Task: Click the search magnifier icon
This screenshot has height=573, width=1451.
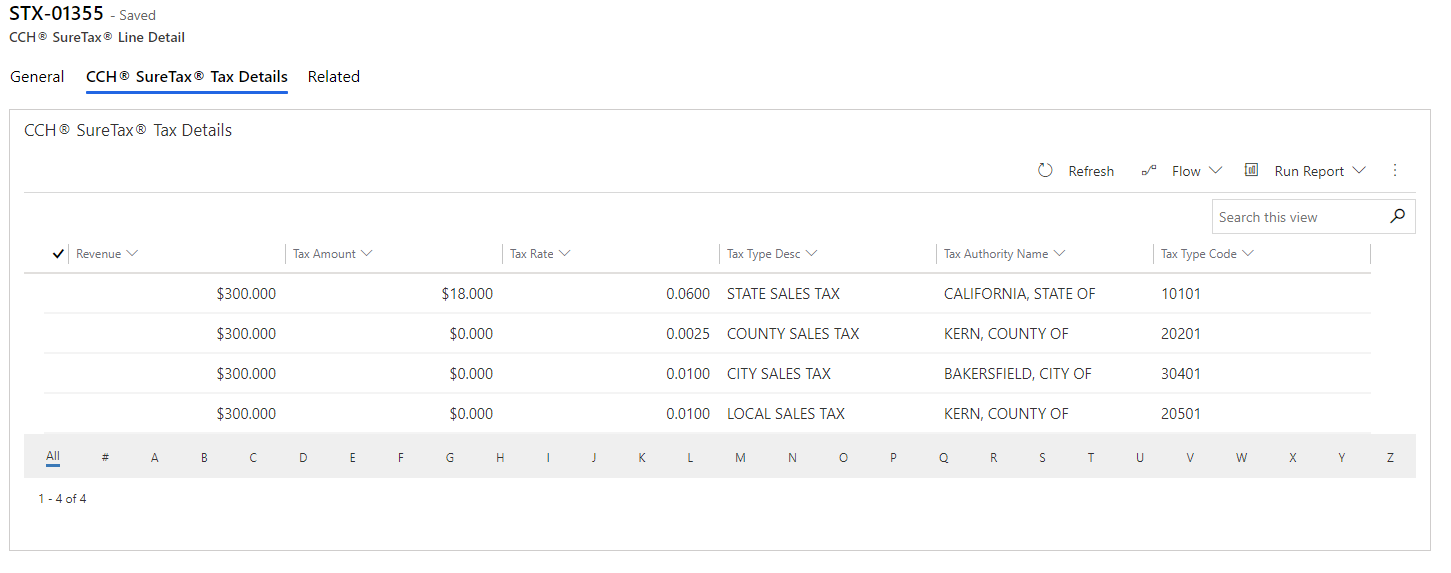Action: pos(1397,216)
